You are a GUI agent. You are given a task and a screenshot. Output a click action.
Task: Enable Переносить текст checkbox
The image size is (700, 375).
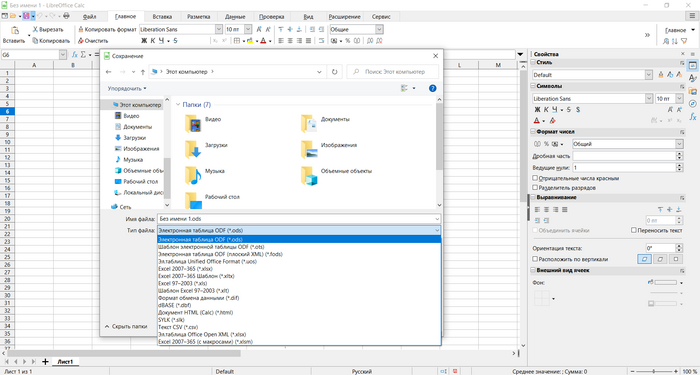point(633,230)
